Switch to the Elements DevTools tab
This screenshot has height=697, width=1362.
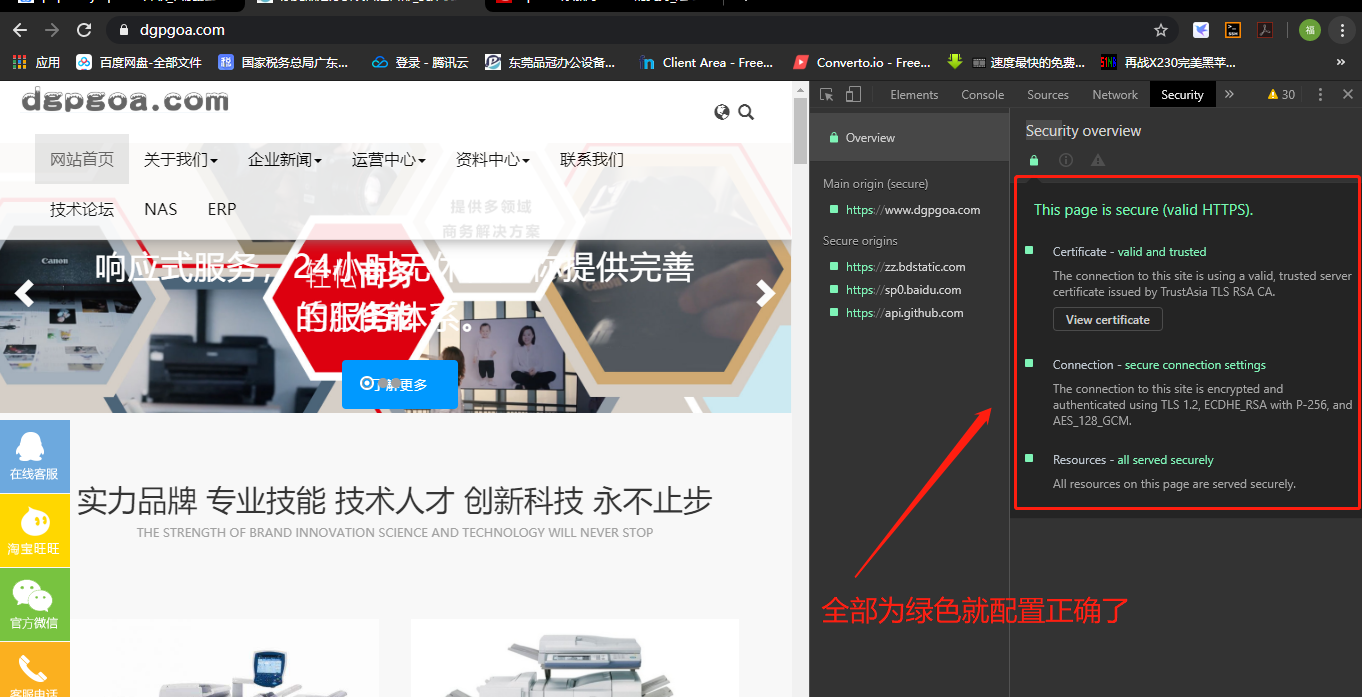[x=914, y=94]
